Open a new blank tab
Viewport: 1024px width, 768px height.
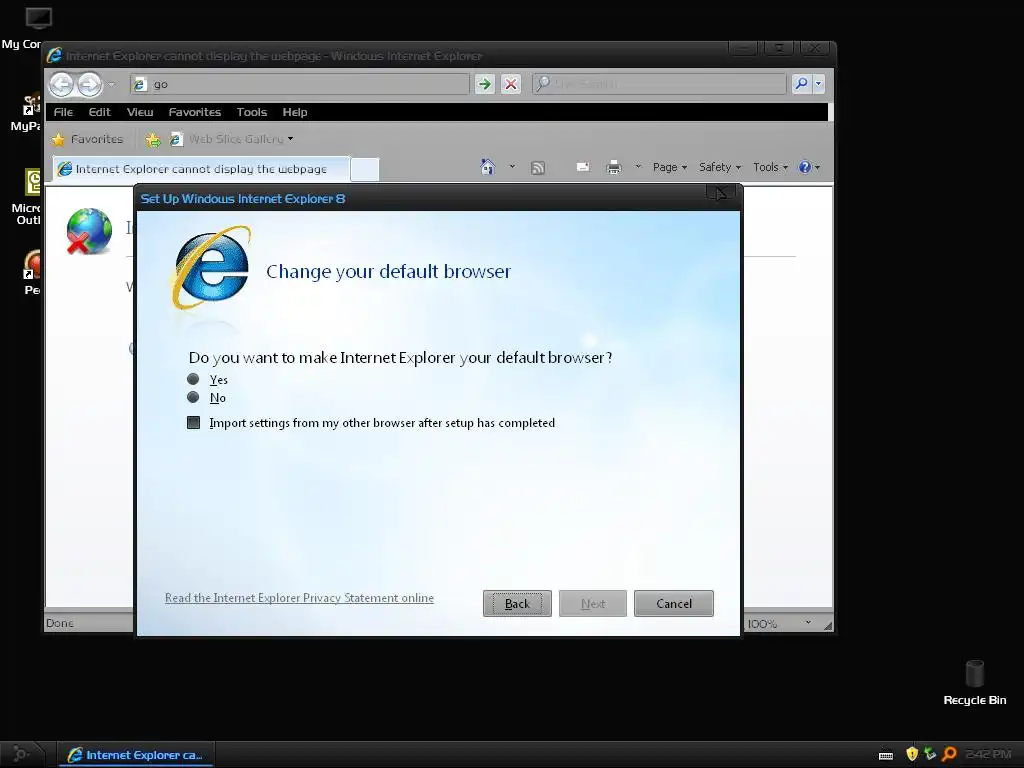coord(364,169)
